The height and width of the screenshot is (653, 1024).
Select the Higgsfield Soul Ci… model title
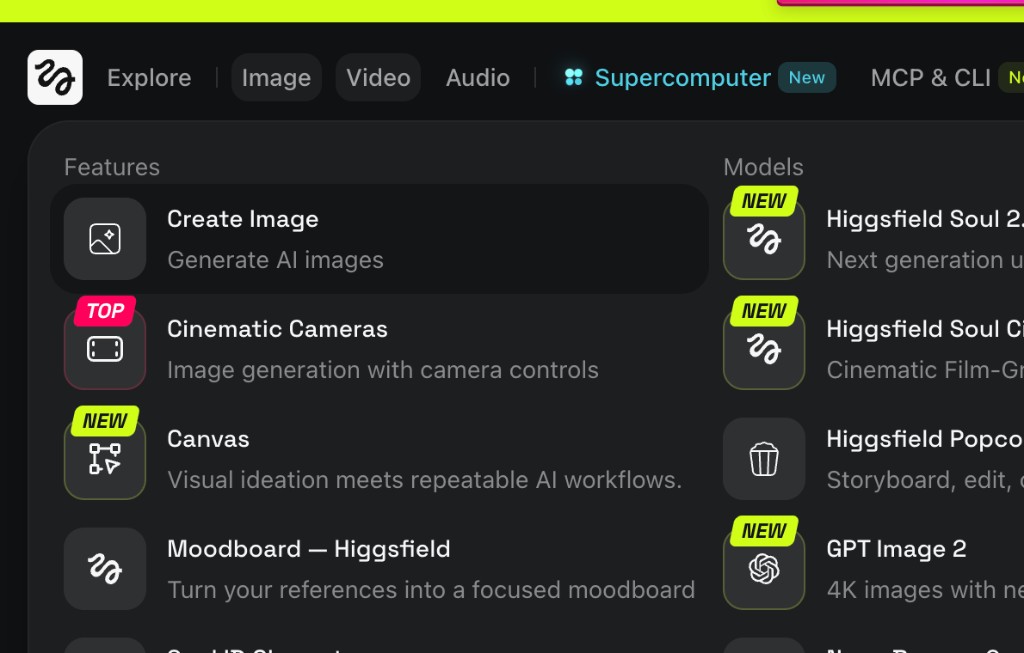[925, 328]
